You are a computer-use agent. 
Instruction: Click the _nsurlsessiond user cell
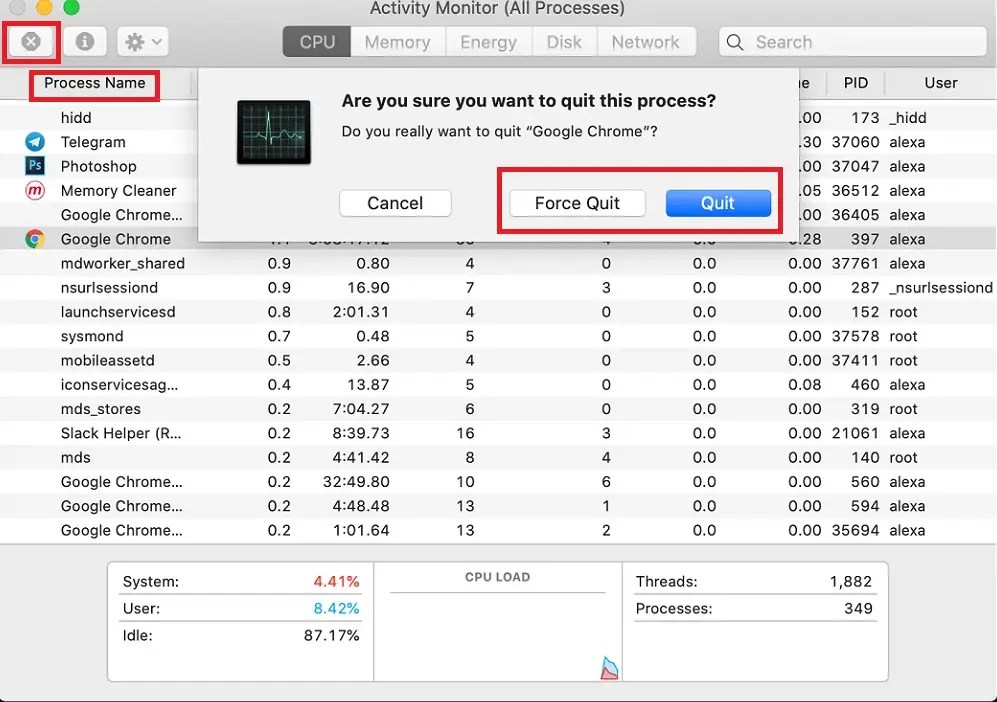click(x=940, y=287)
